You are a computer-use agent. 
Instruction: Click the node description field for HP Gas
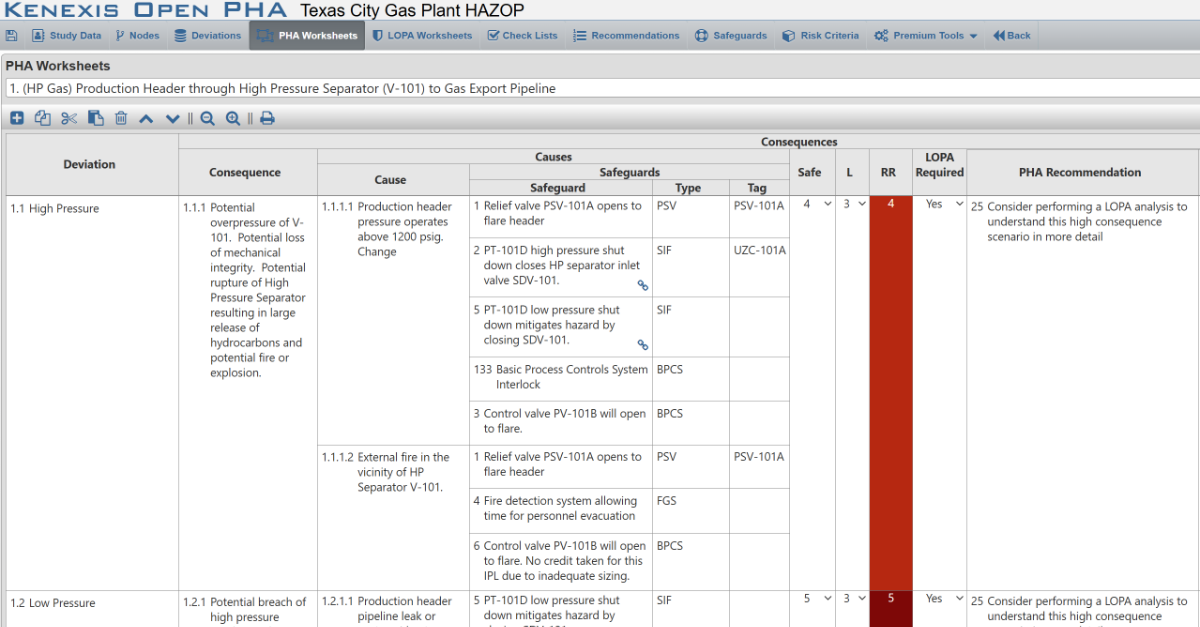pyautogui.click(x=600, y=89)
